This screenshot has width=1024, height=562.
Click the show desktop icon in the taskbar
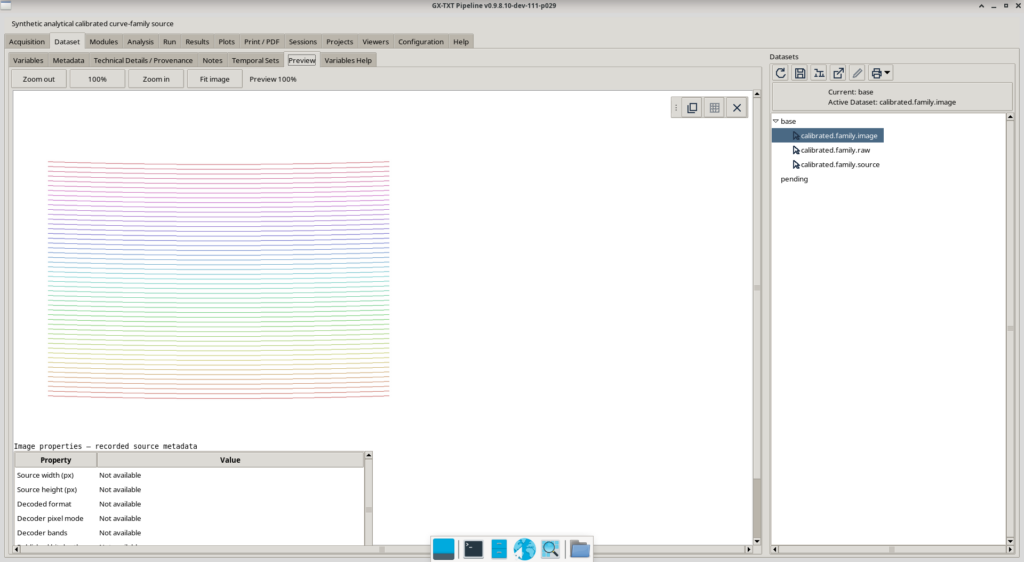coord(443,549)
